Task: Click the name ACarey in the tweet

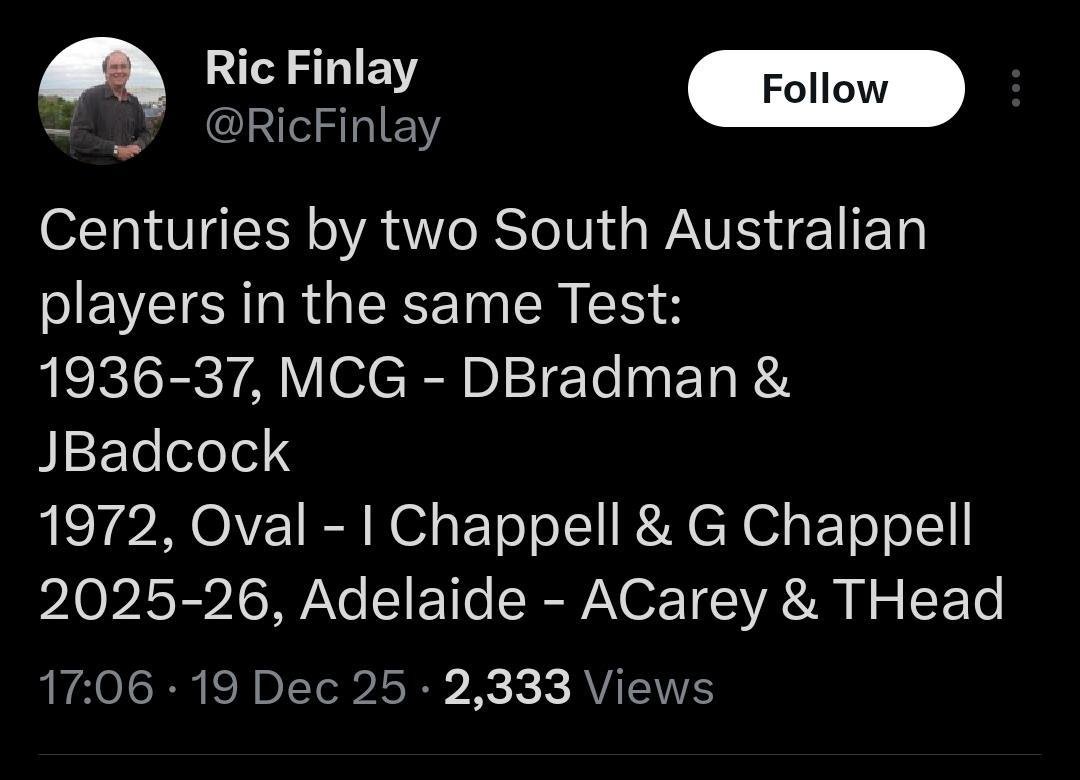Action: tap(672, 599)
